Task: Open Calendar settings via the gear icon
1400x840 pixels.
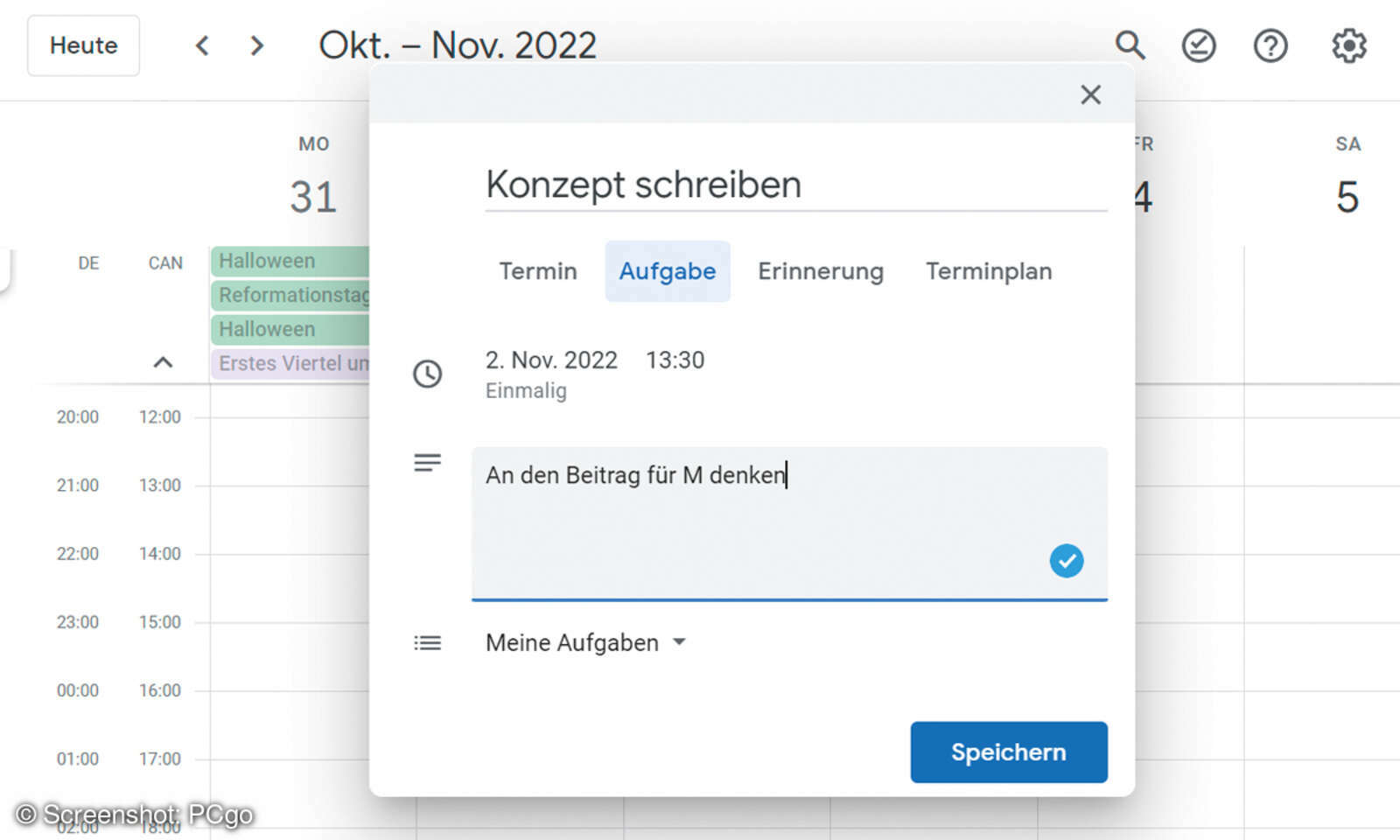Action: click(x=1347, y=45)
